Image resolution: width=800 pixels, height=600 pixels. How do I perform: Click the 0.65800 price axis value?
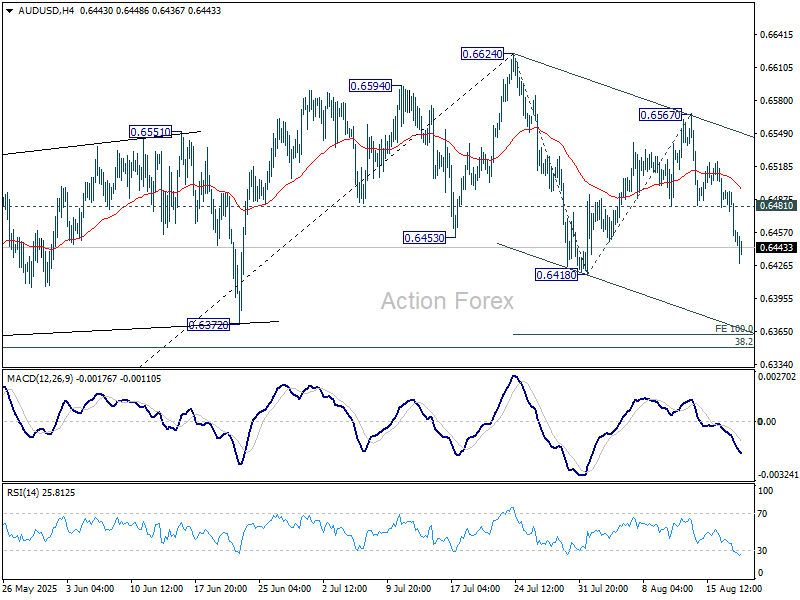click(777, 101)
